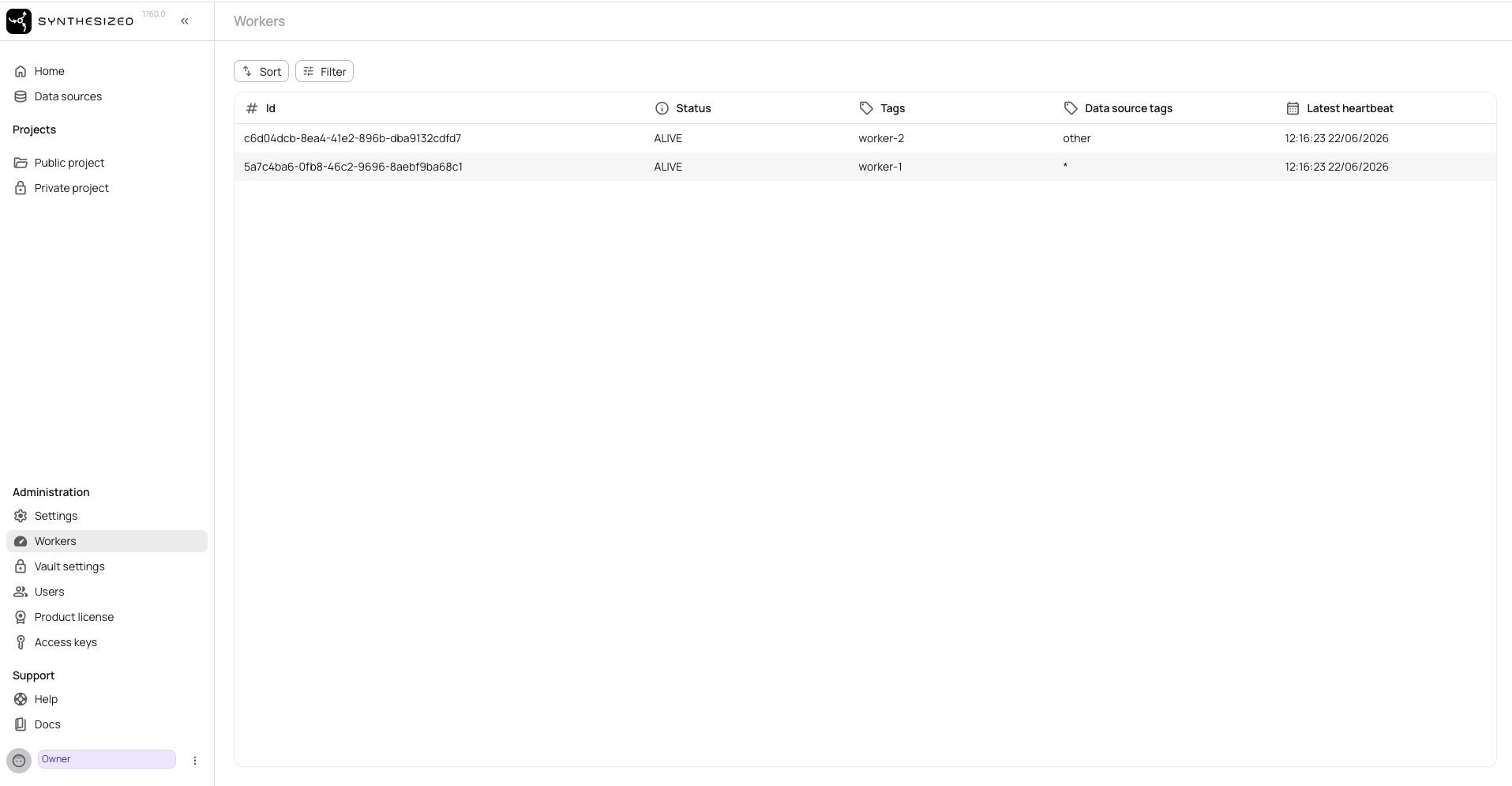This screenshot has height=786, width=1512.
Task: Click the Tags column tag icon
Action: click(866, 108)
